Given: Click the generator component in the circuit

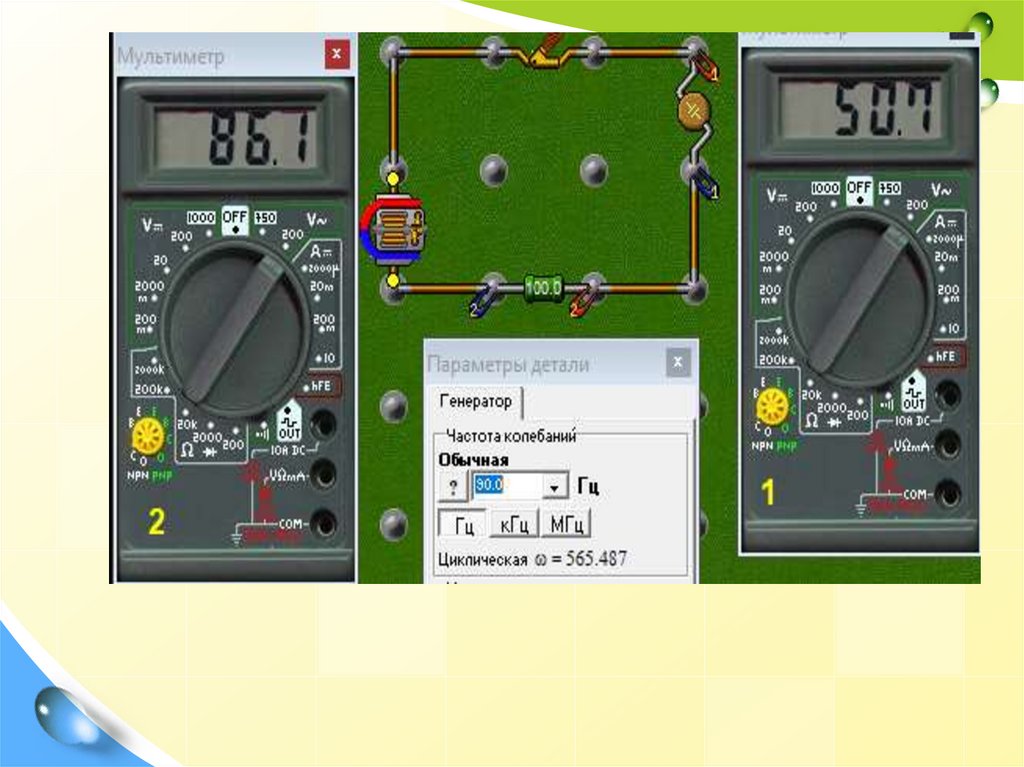Looking at the screenshot, I should [392, 229].
